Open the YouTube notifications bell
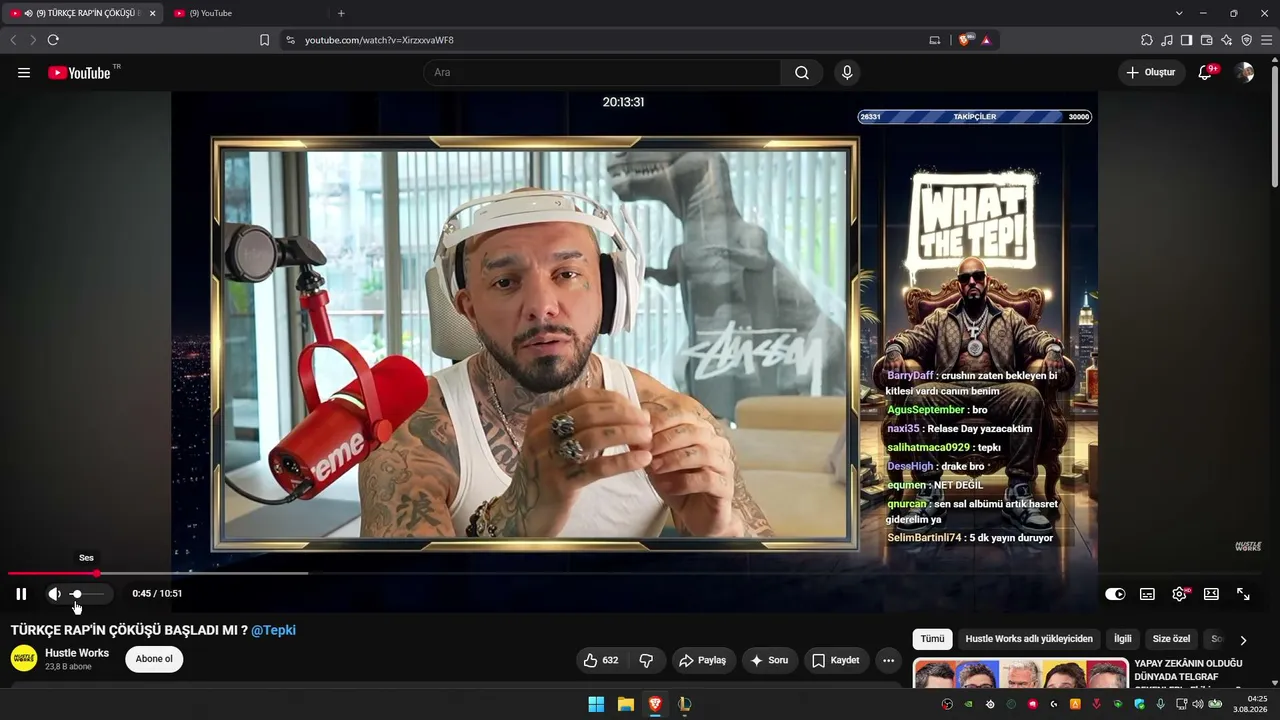The image size is (1280, 720). point(1205,73)
